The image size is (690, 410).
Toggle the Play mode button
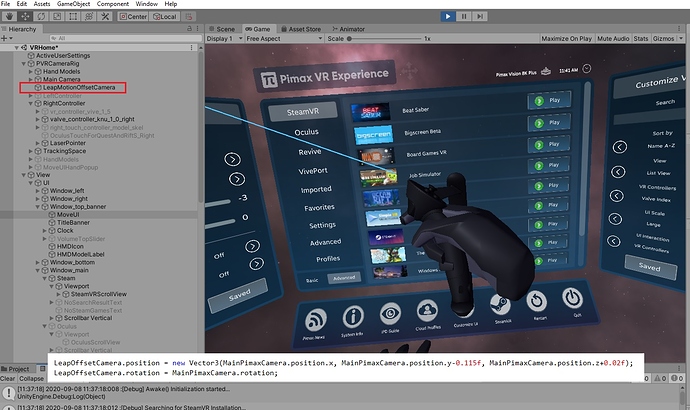pos(448,16)
